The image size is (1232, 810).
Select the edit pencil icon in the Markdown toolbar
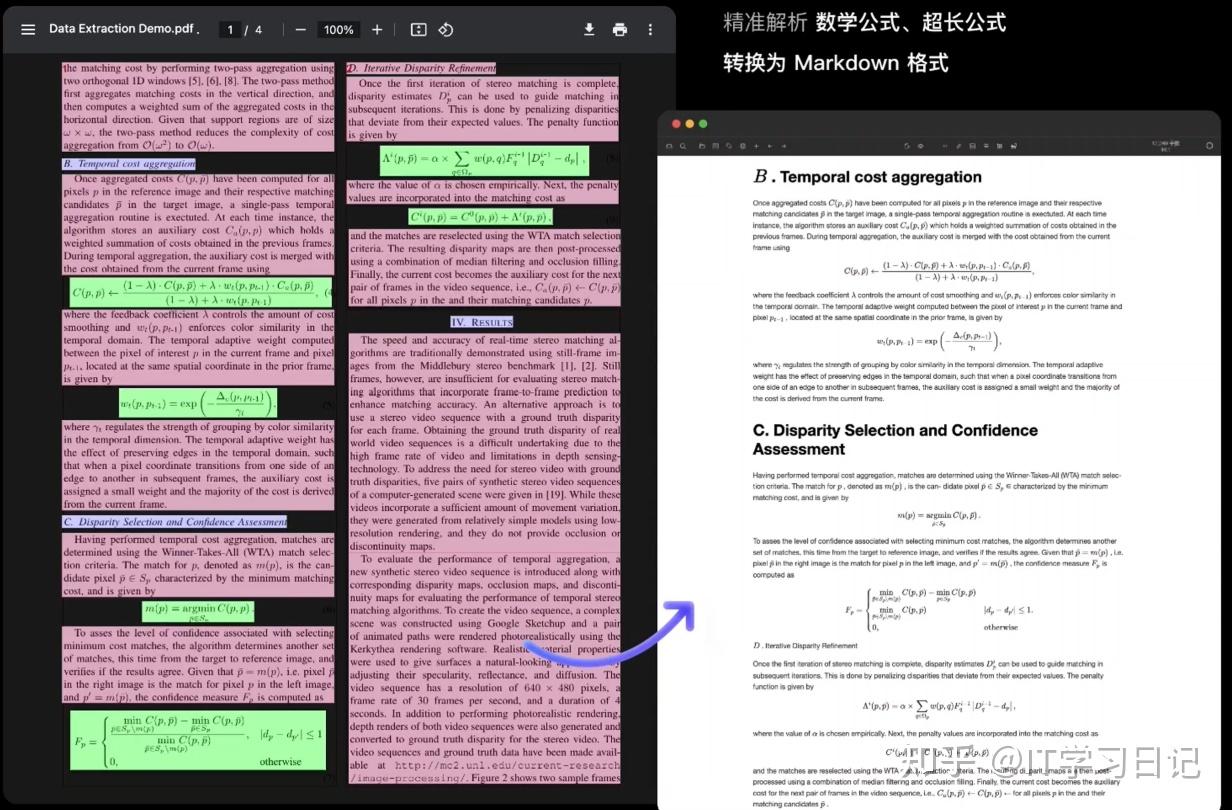pyautogui.click(x=959, y=146)
